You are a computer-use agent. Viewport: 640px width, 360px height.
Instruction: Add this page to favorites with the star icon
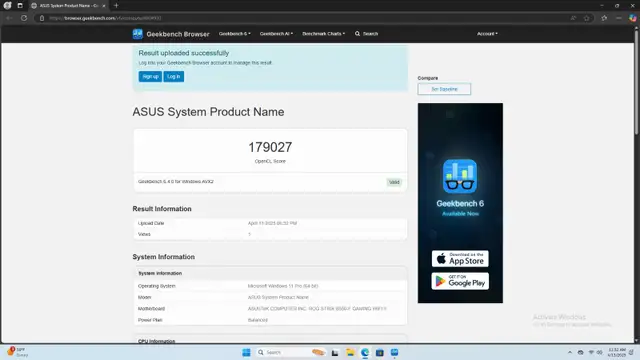(x=587, y=18)
